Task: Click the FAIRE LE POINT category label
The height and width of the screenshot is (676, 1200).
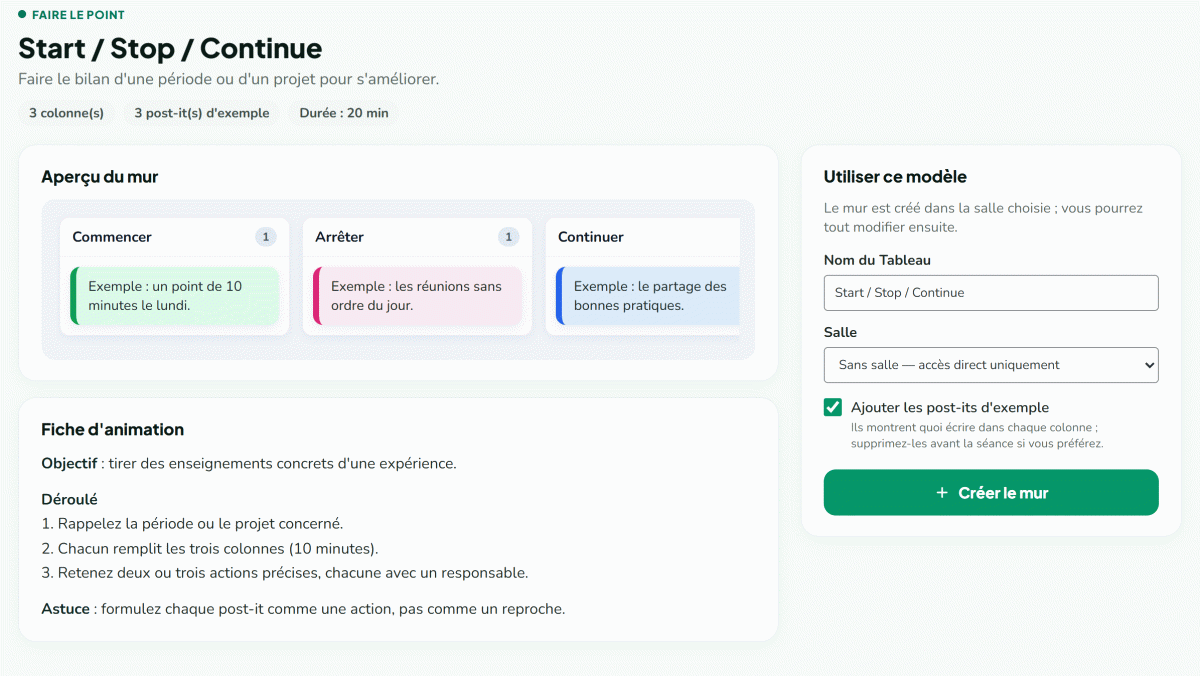Action: 78,15
